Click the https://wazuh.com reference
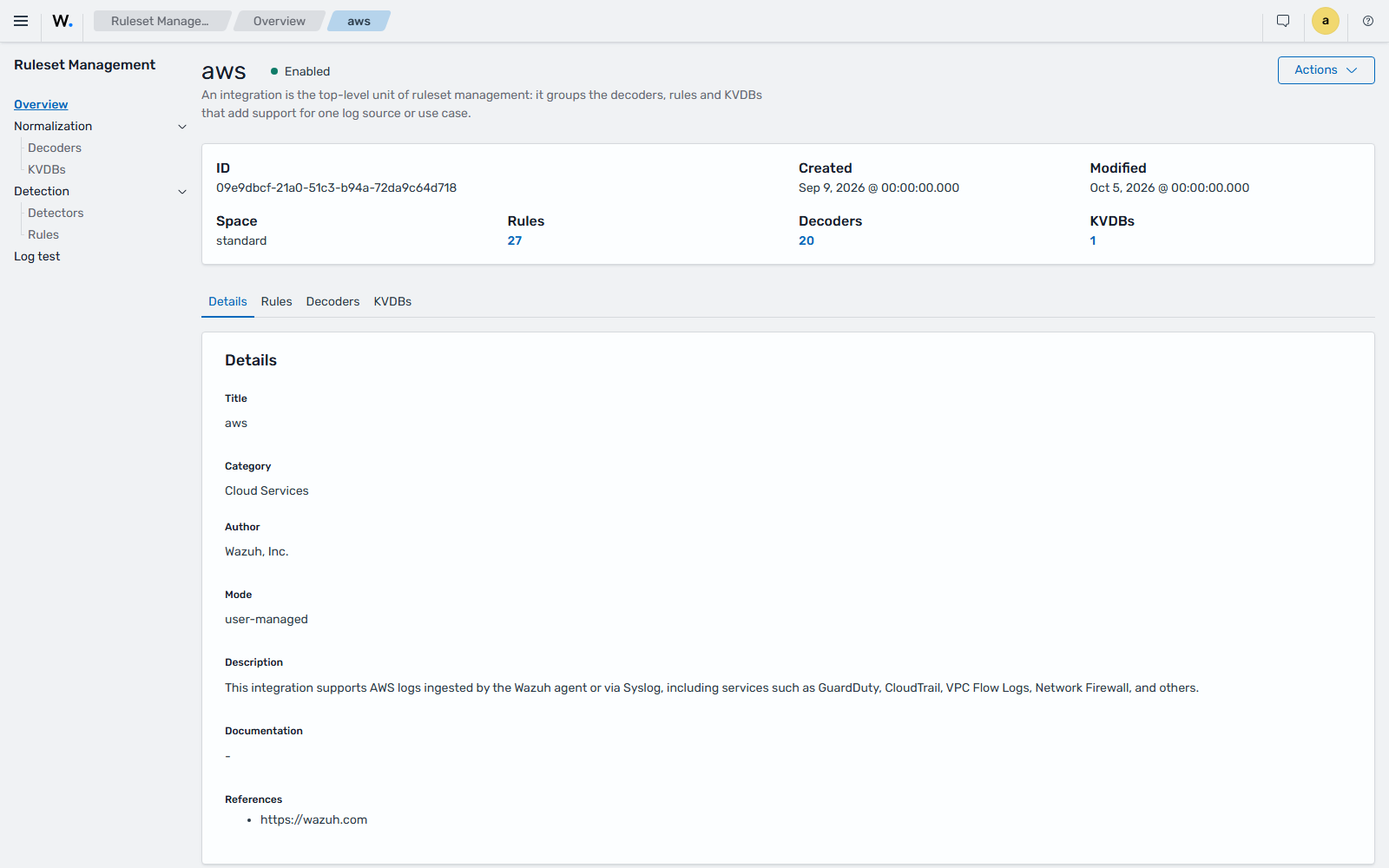Screen dimensions: 1389x868 313,819
